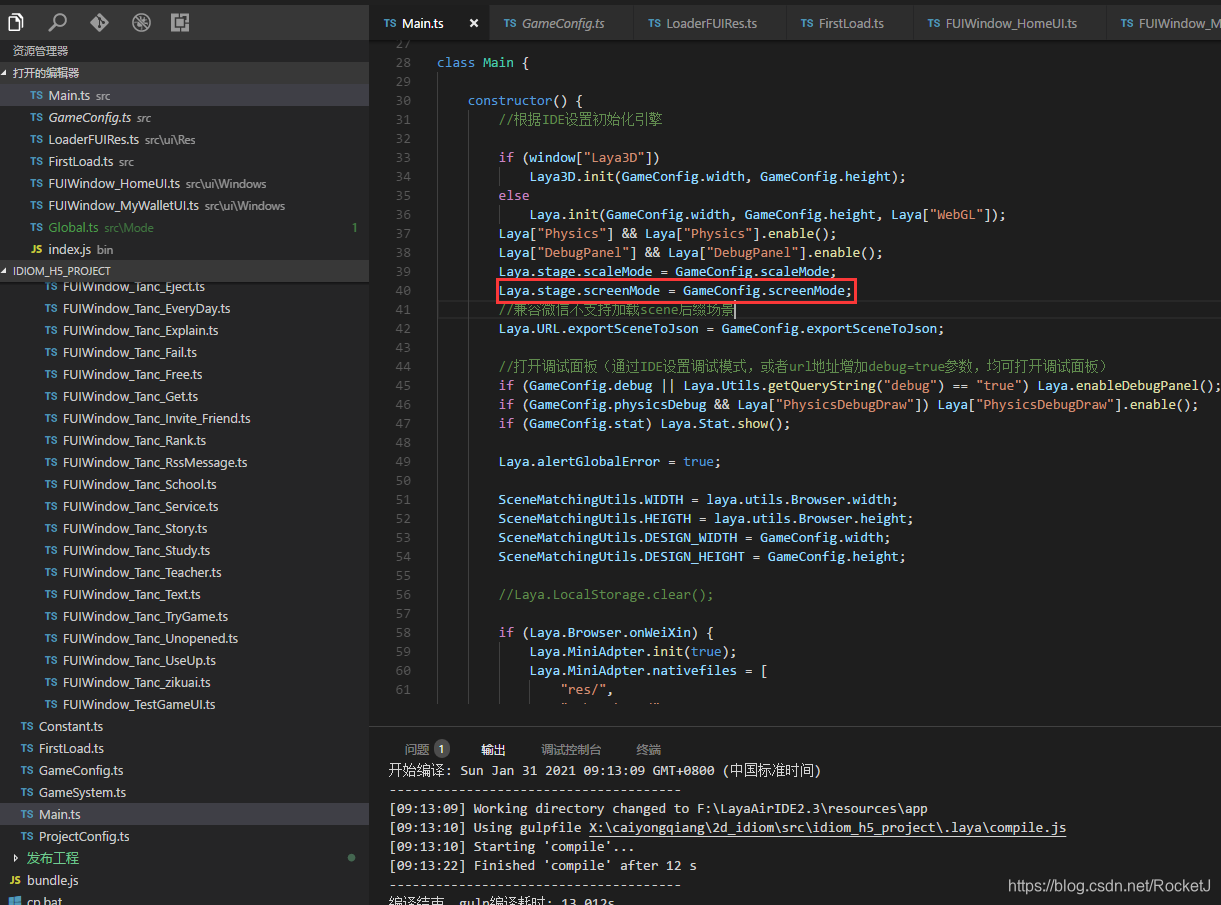Open FUIWindow_Tanc_zikuai.ts file
This screenshot has height=905, width=1221.
pyautogui.click(x=184, y=682)
